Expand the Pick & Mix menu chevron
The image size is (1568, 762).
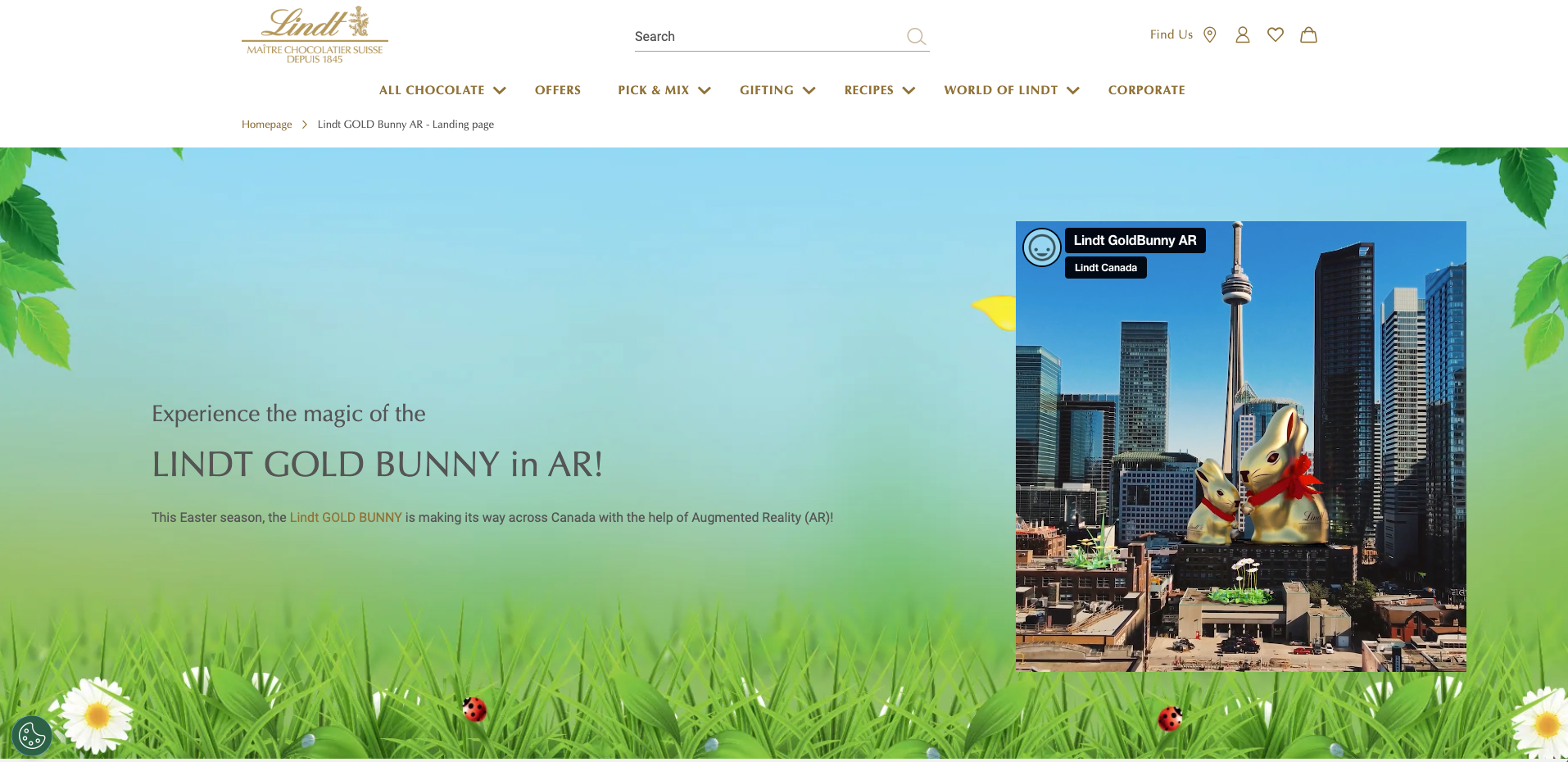(705, 90)
